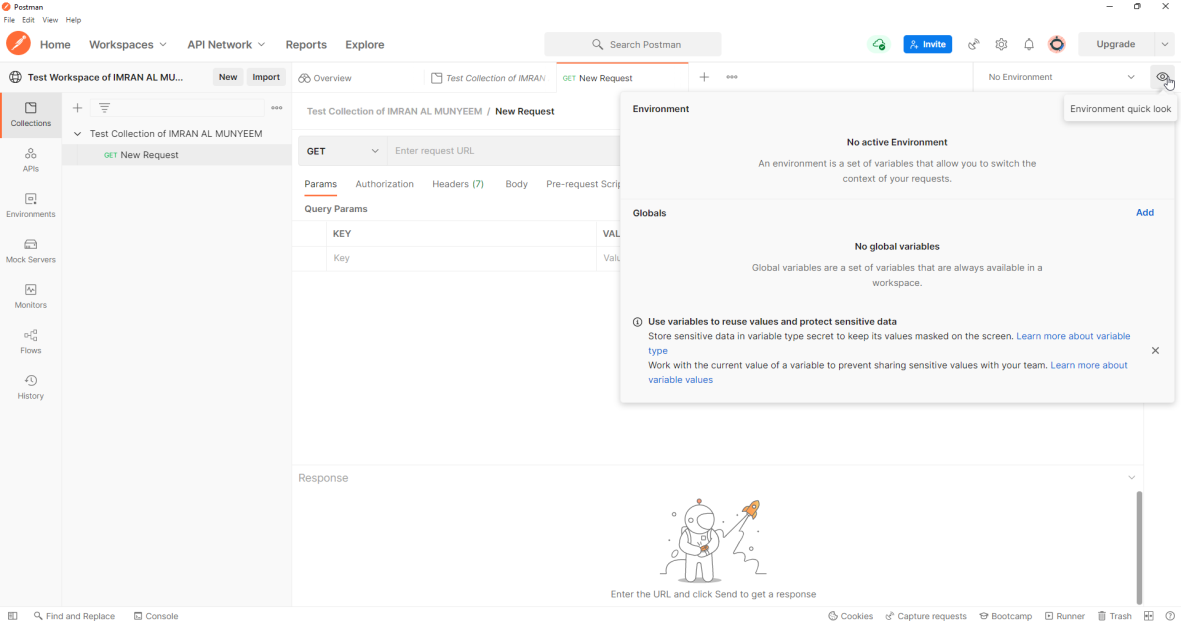The width and height of the screenshot is (1181, 624).
Task: Open the APIs sidebar panel
Action: (31, 161)
